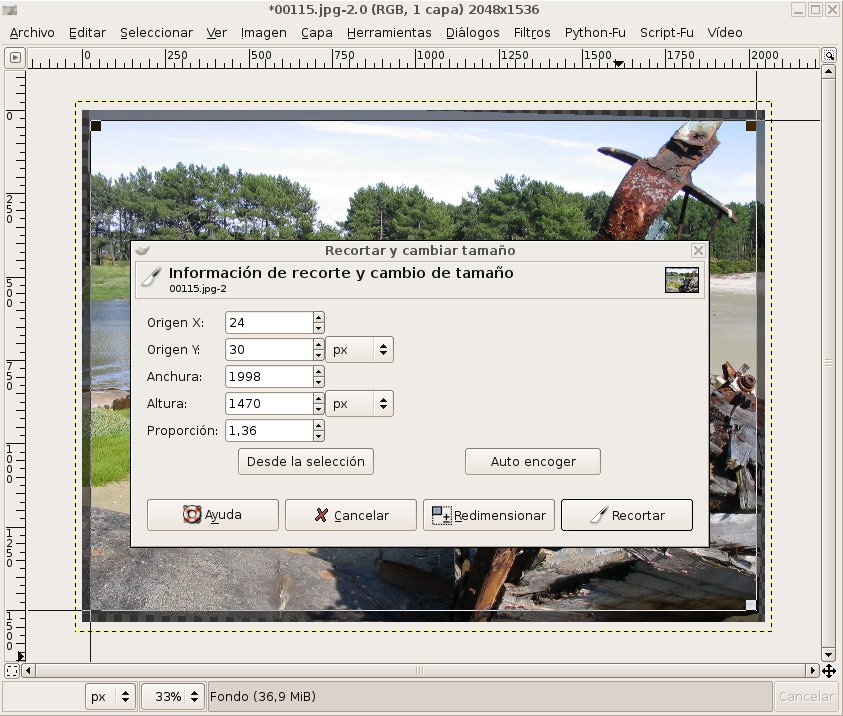
Task: Decrease Origen Y with the down arrow
Action: click(x=319, y=355)
